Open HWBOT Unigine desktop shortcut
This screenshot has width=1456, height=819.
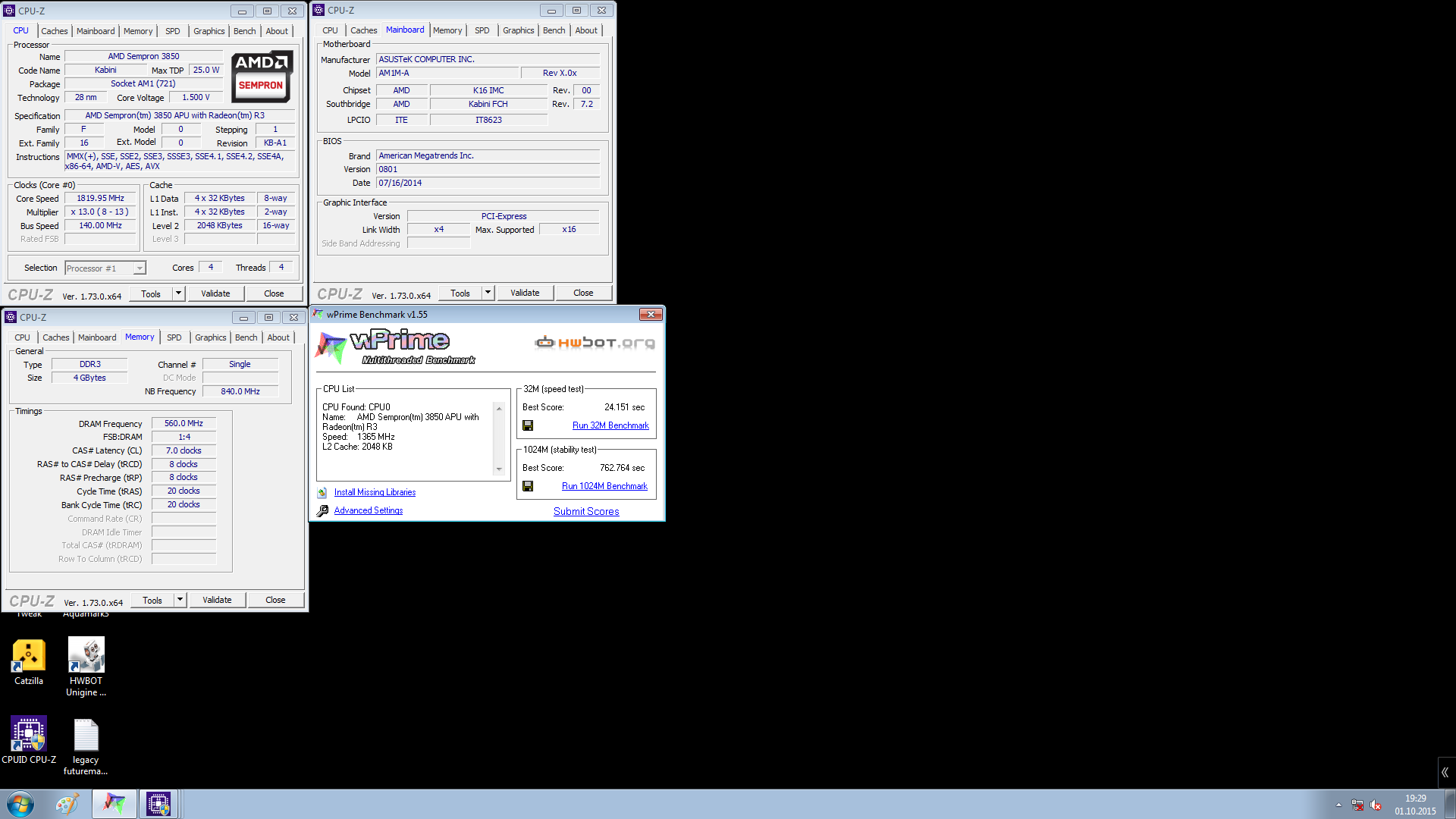(x=86, y=666)
